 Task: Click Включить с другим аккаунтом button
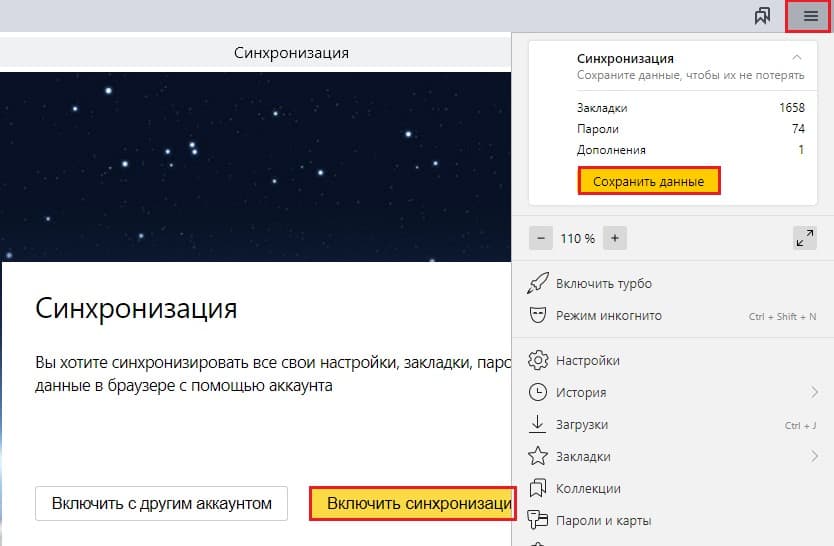pyautogui.click(x=161, y=504)
